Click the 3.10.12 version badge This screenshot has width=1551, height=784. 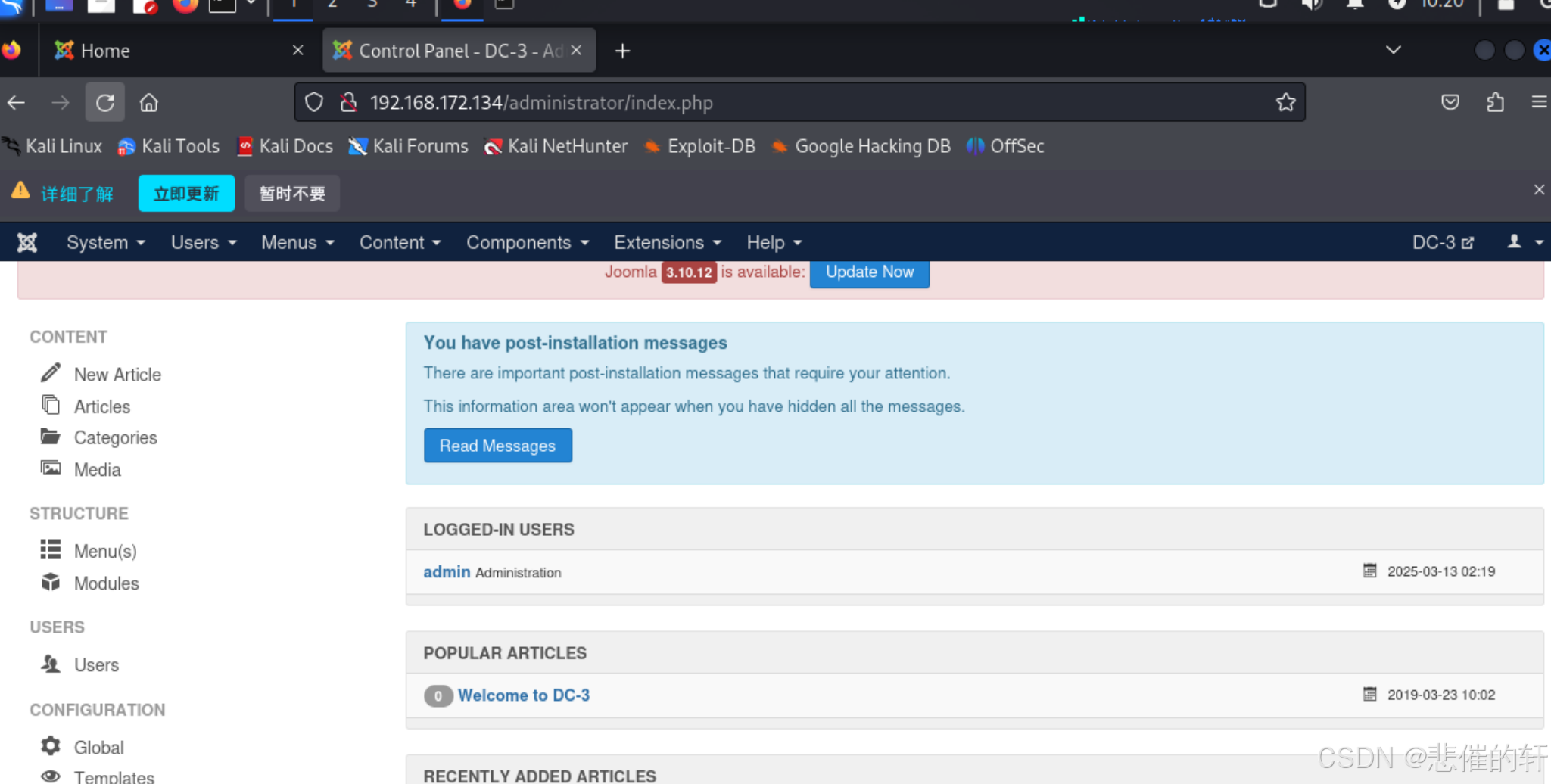(x=689, y=272)
